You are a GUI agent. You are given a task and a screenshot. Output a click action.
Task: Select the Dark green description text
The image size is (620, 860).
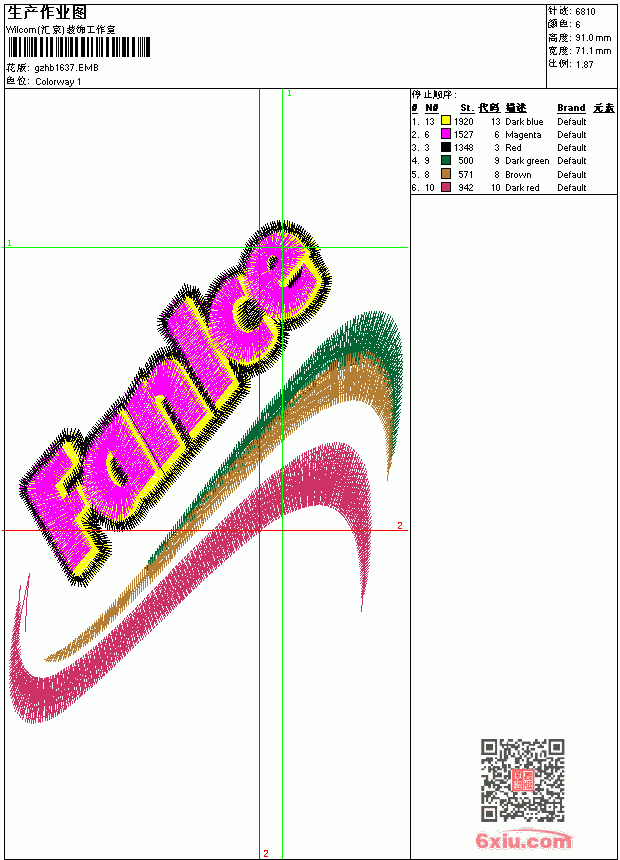click(527, 161)
